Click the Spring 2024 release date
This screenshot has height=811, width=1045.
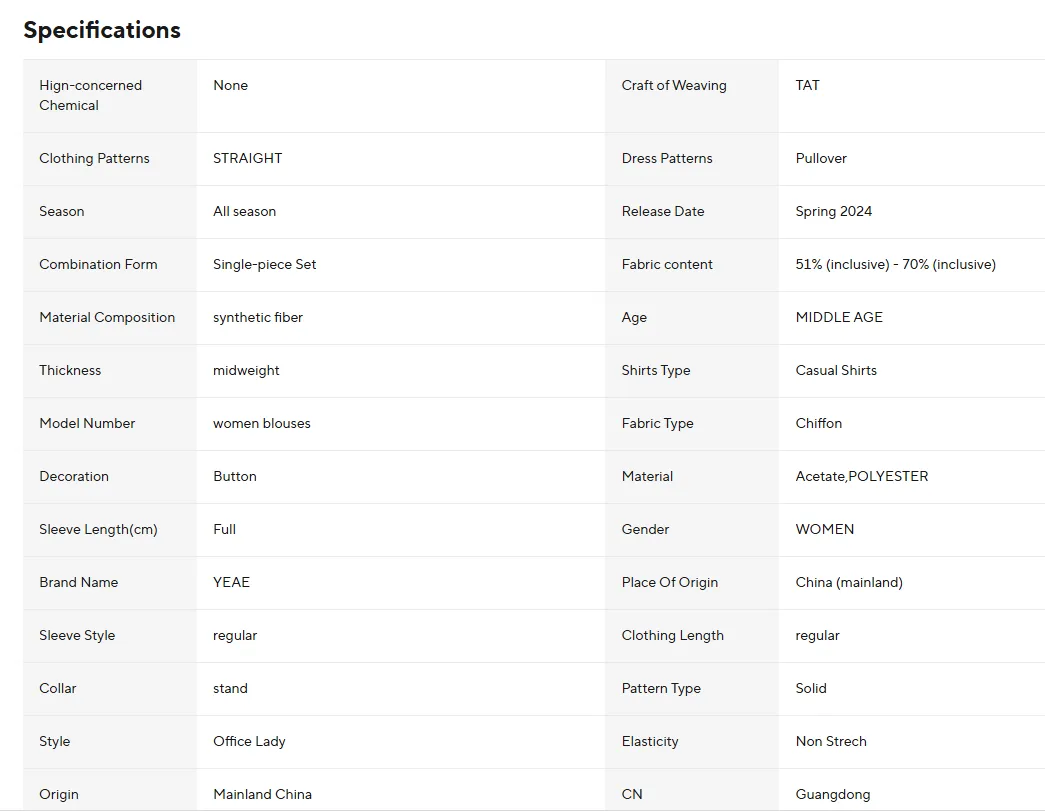tap(833, 211)
